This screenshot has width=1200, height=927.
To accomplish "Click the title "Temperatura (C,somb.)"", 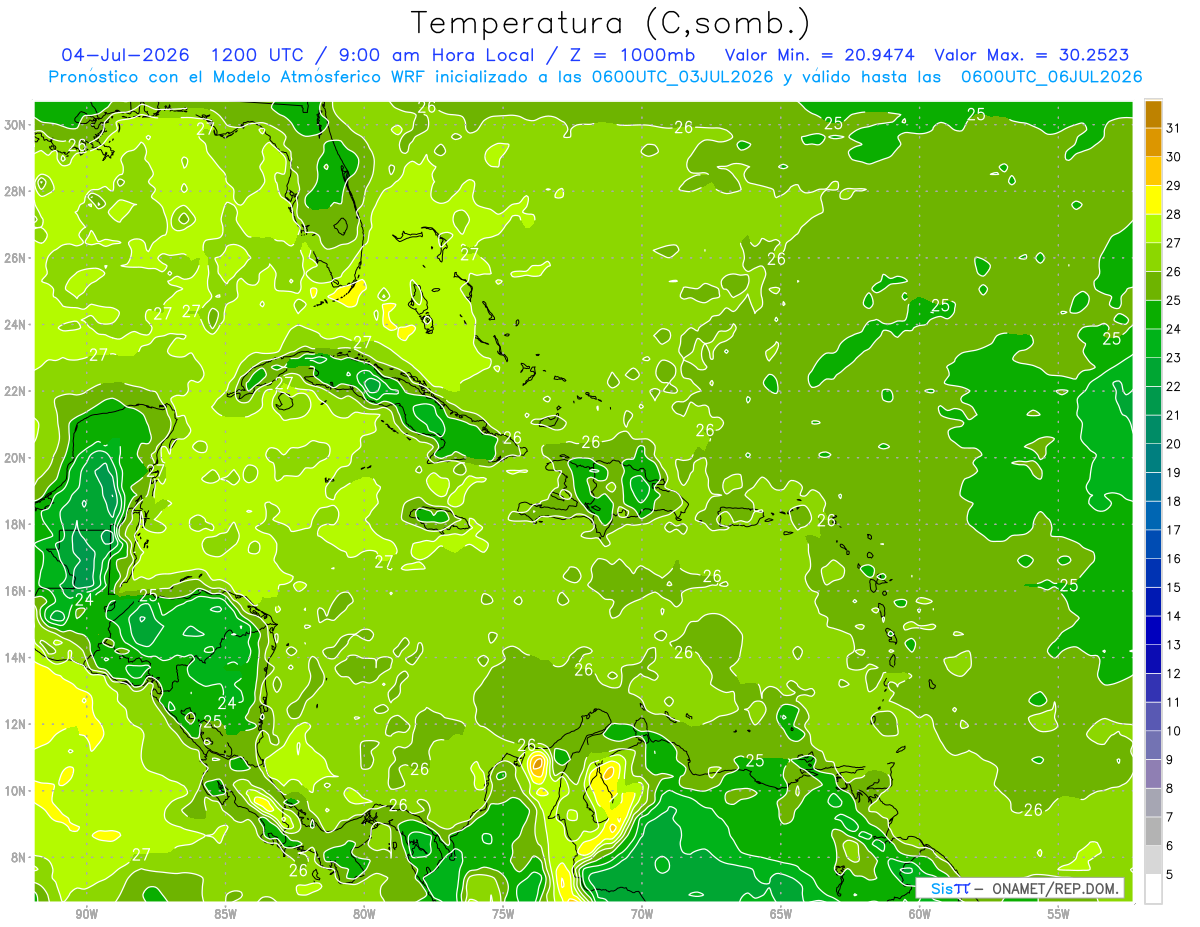I will pos(610,23).
